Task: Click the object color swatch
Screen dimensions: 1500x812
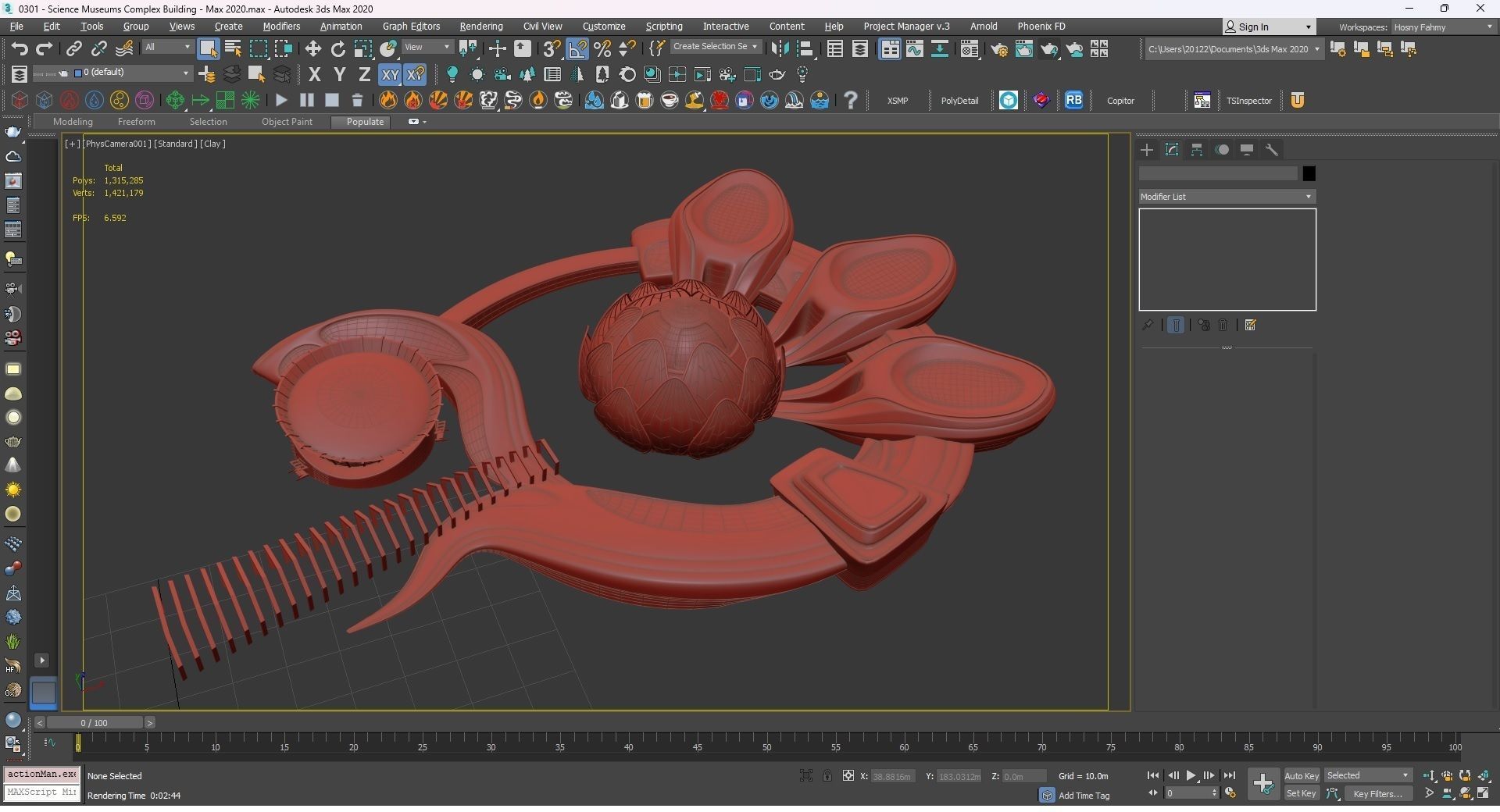Action: point(1309,173)
